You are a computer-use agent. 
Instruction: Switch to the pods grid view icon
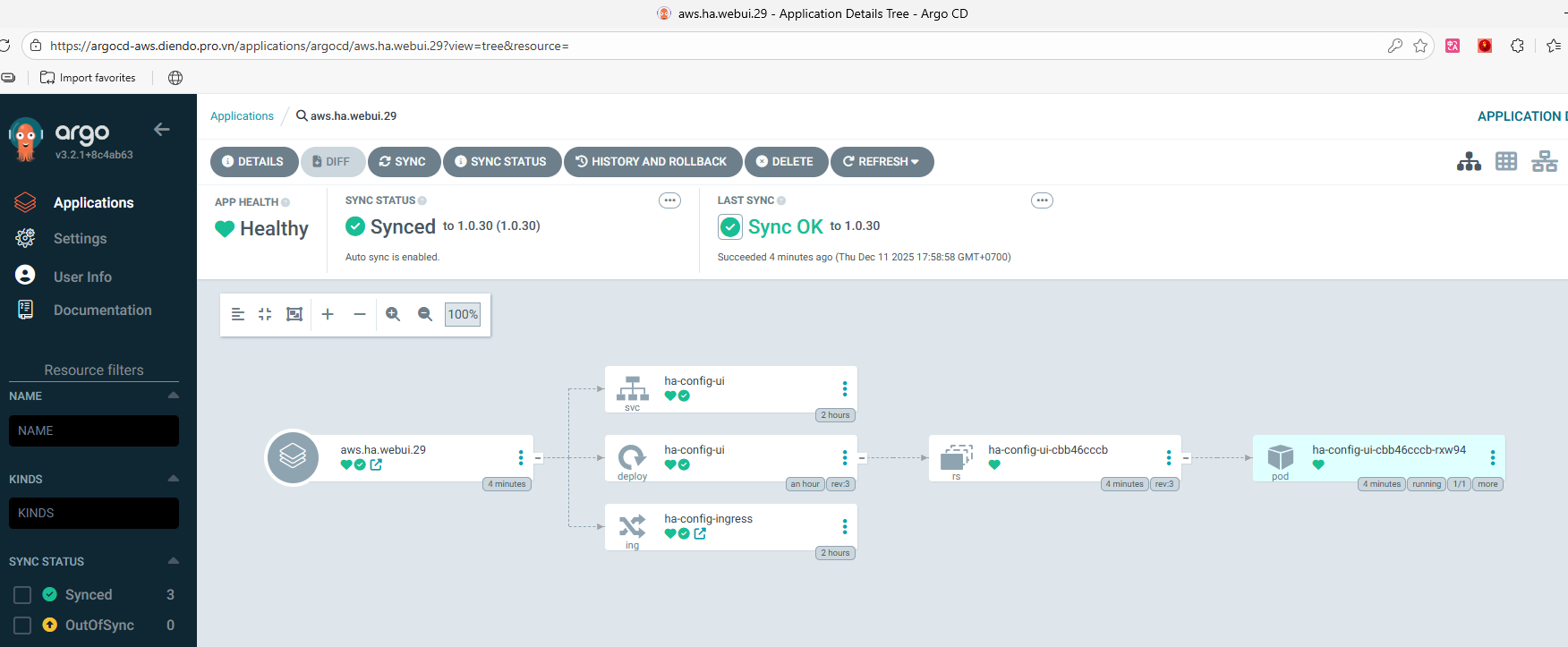(1506, 162)
